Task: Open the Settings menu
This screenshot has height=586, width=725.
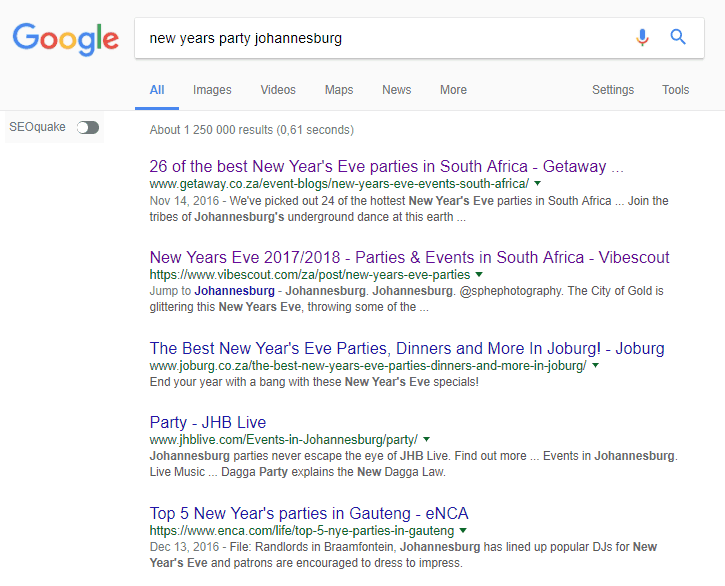Action: (x=613, y=90)
